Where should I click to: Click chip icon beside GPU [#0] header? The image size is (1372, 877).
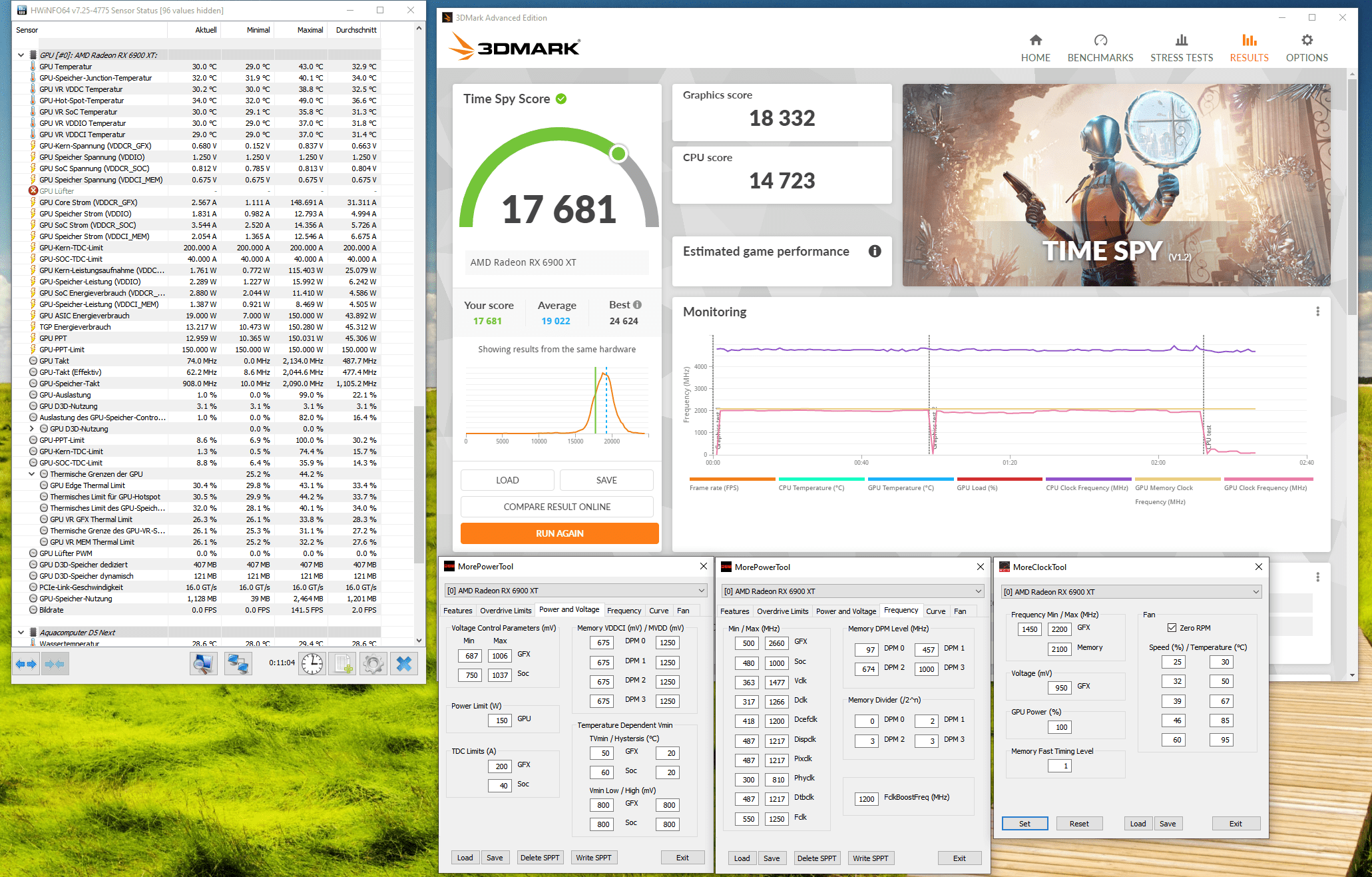(x=33, y=55)
